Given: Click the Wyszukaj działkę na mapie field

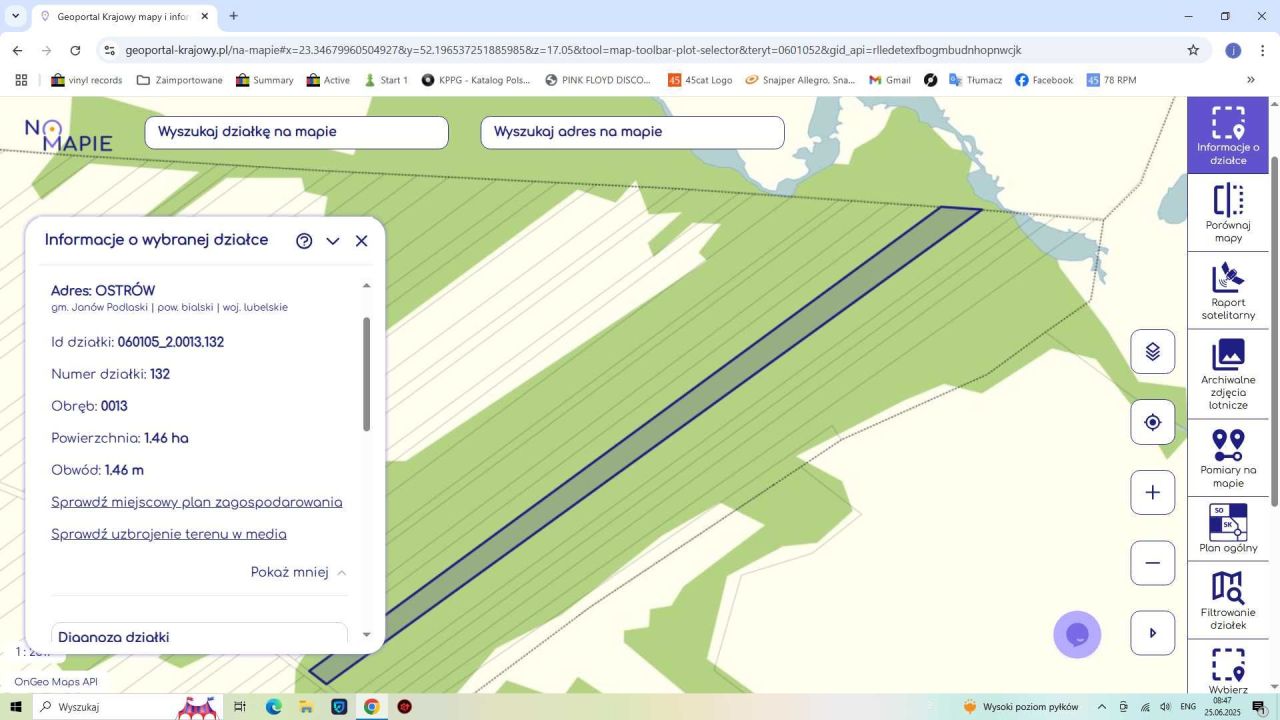Looking at the screenshot, I should [x=297, y=133].
